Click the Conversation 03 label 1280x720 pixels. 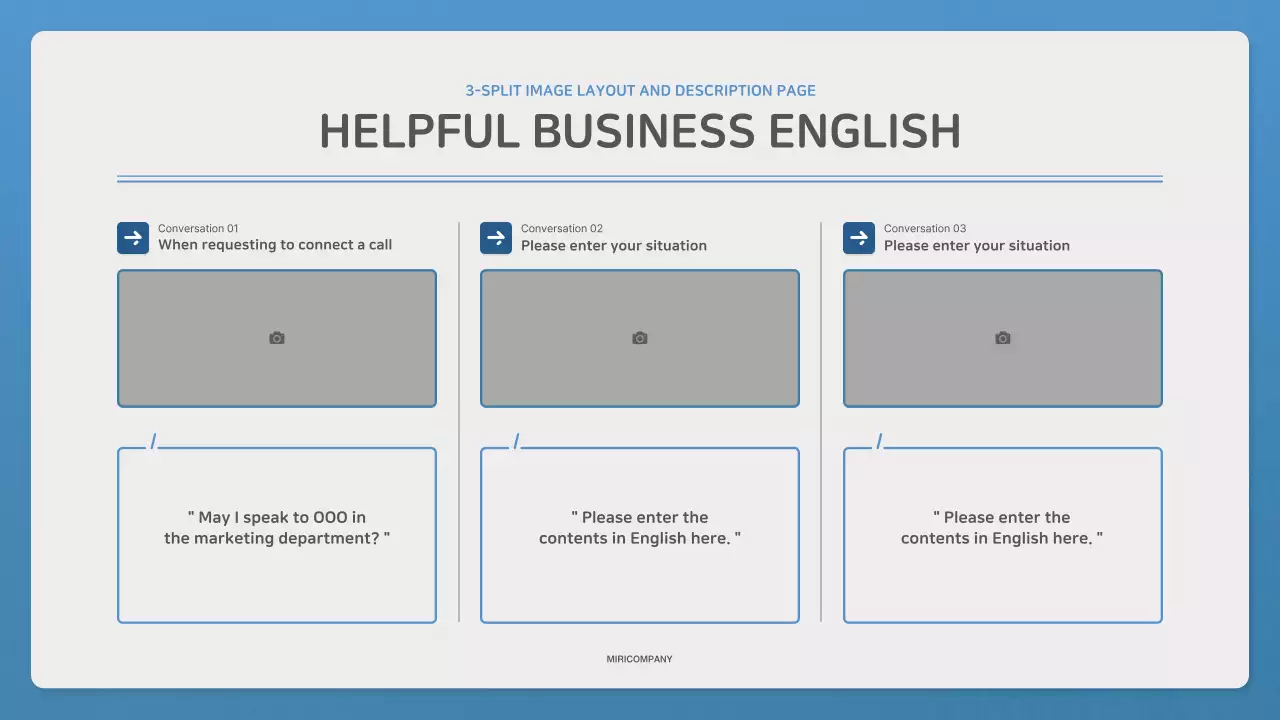click(924, 228)
